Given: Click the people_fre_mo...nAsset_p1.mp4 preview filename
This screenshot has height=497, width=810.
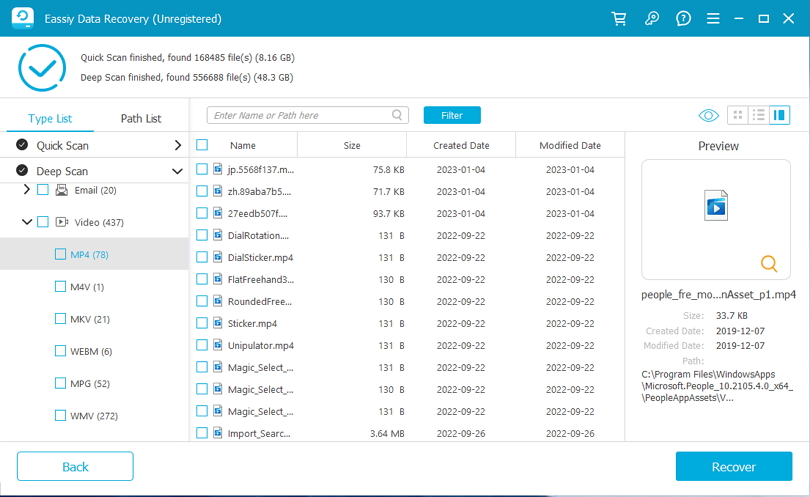Looking at the screenshot, I should (718, 294).
